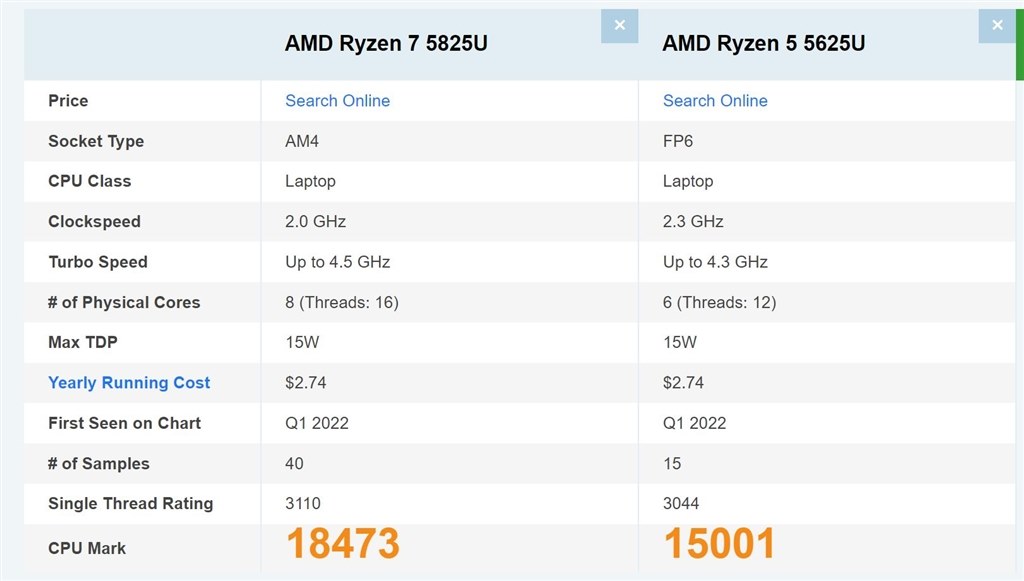The height and width of the screenshot is (581, 1024).
Task: Click the AM4 socket value cell
Action: [303, 141]
